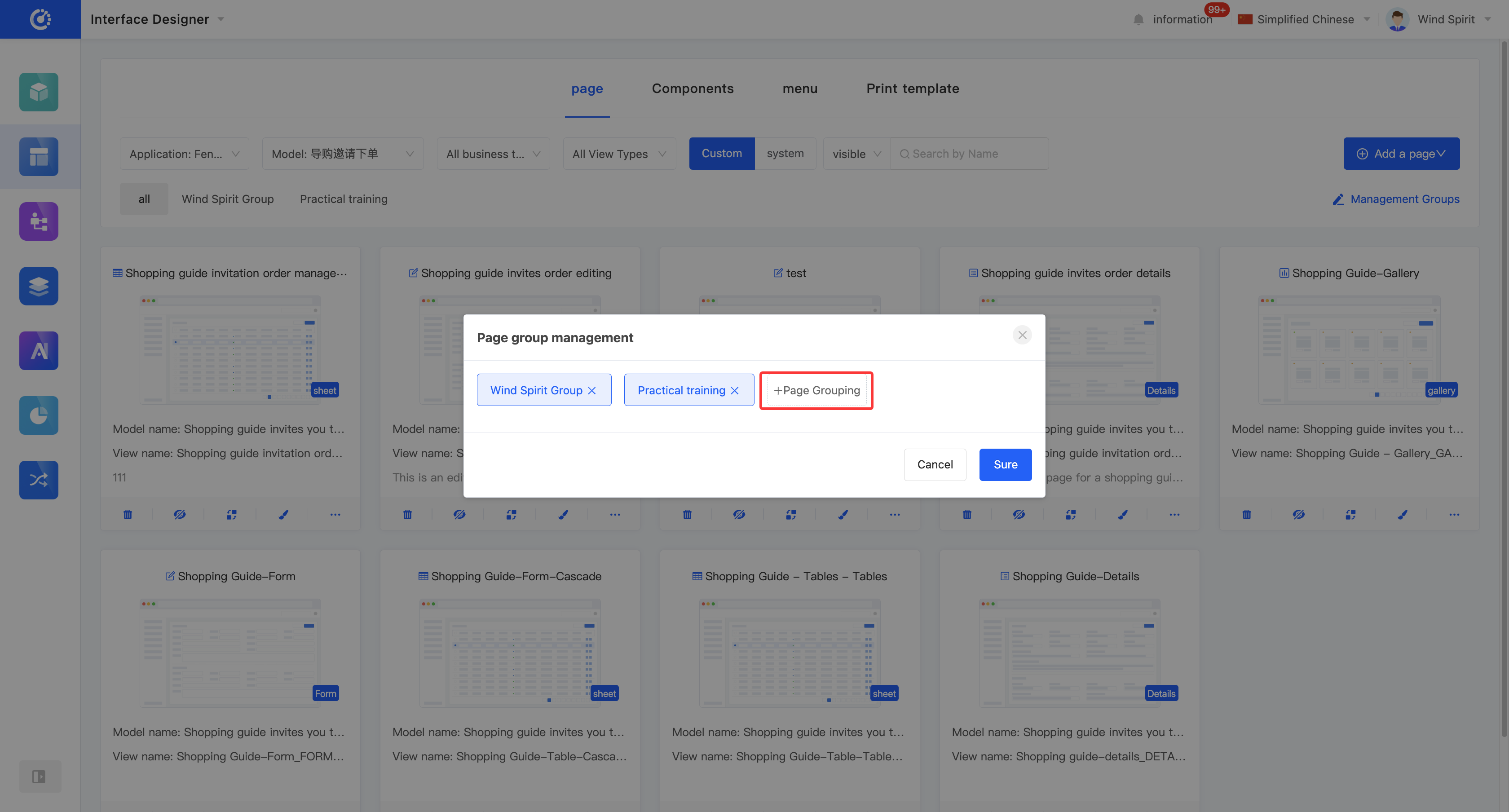This screenshot has height=812, width=1509.
Task: Click the shuffle-arrows icon in the sidebar
Action: click(39, 480)
